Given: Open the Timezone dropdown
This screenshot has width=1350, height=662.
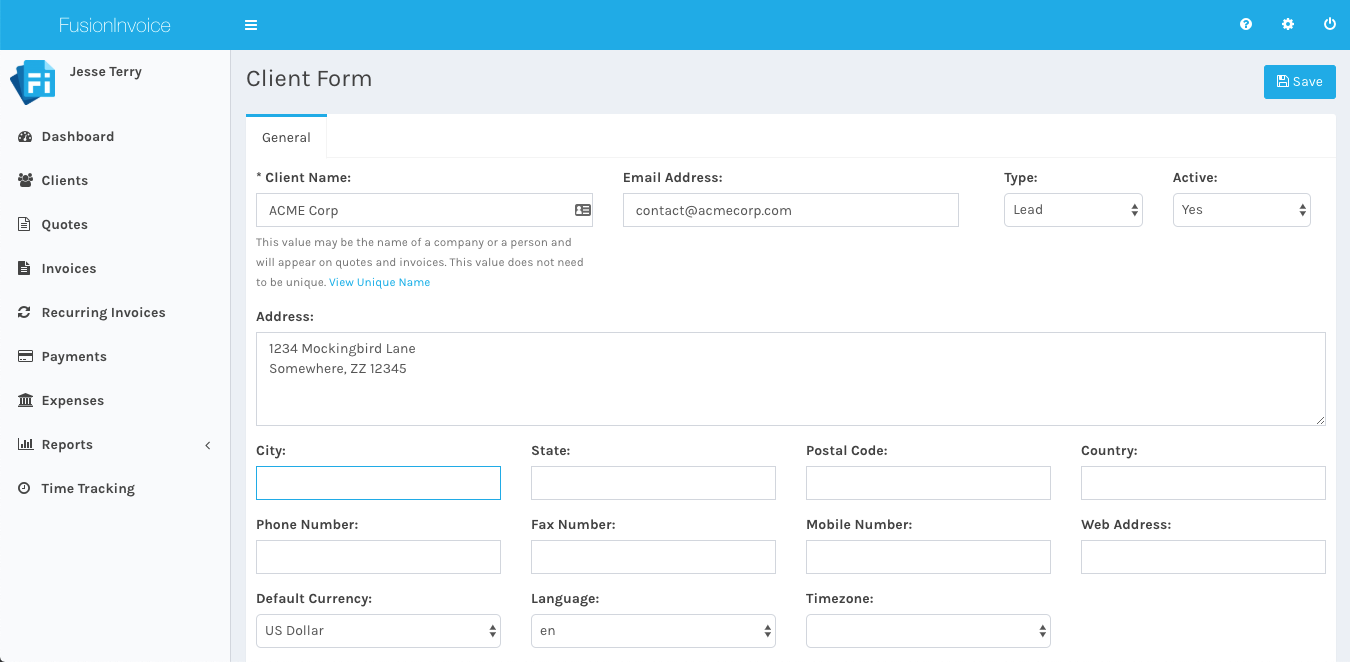Looking at the screenshot, I should pos(927,631).
